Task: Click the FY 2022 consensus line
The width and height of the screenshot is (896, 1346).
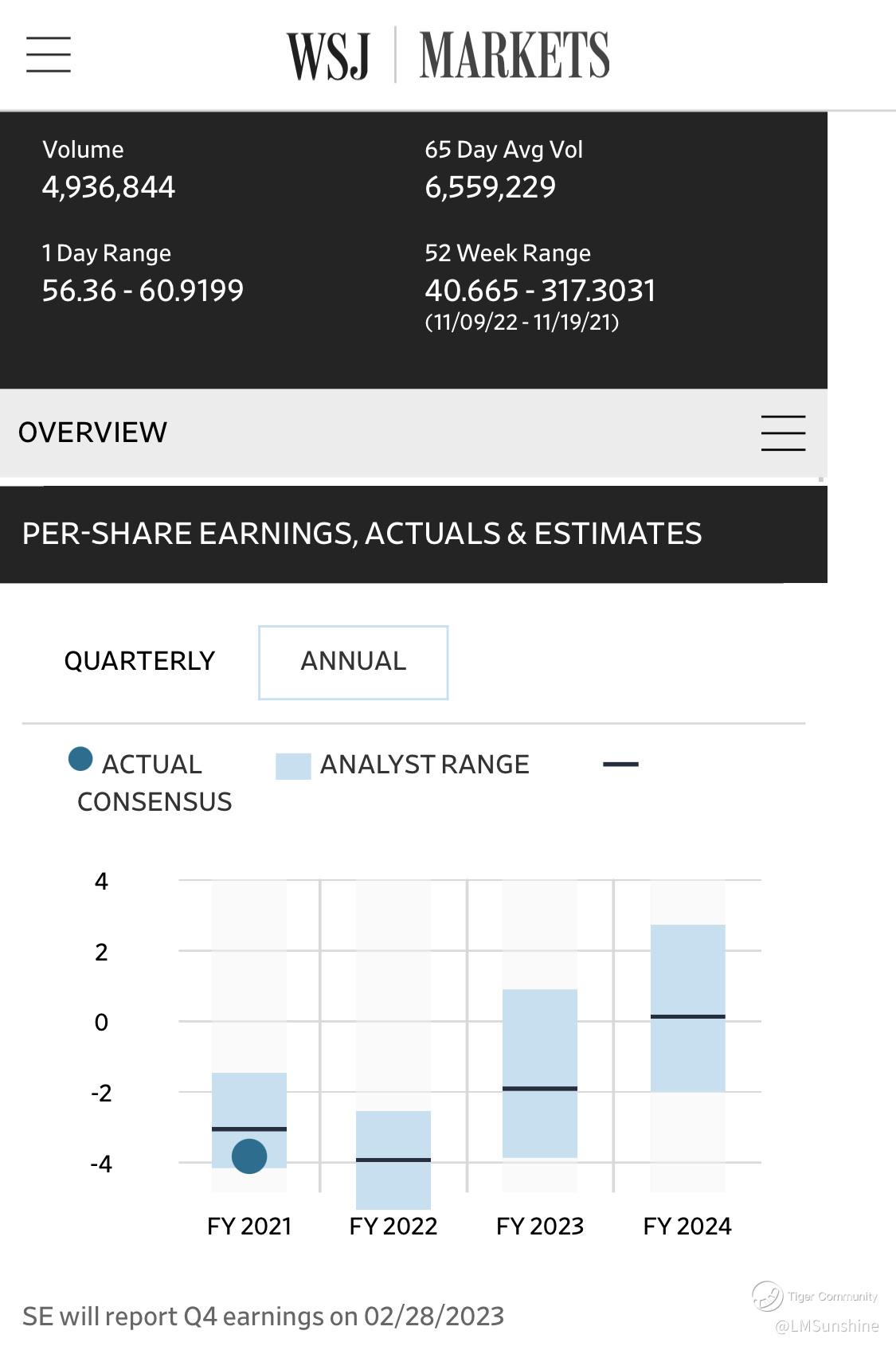Action: (x=393, y=1160)
